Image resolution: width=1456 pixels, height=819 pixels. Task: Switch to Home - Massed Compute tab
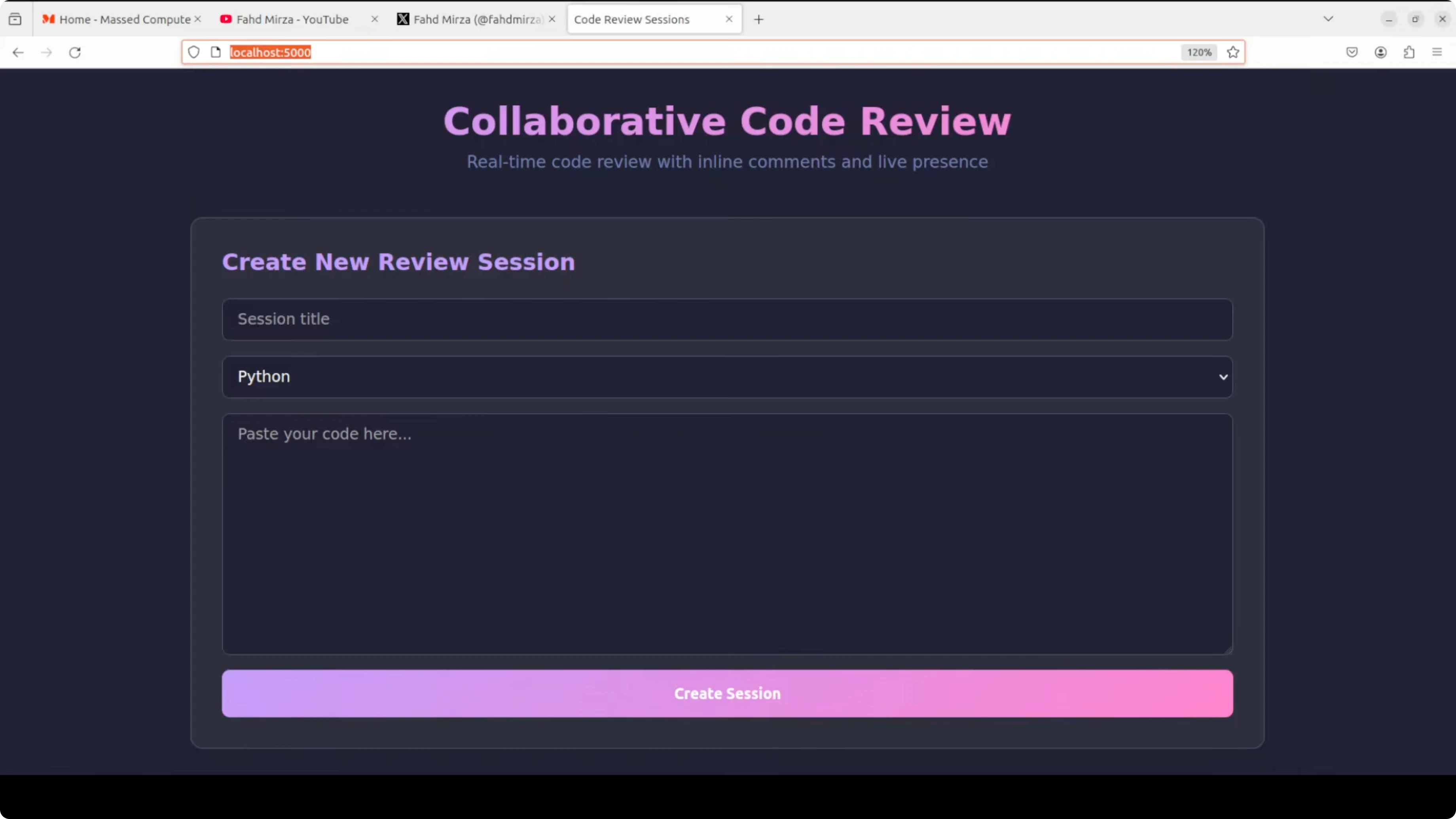pos(119,20)
